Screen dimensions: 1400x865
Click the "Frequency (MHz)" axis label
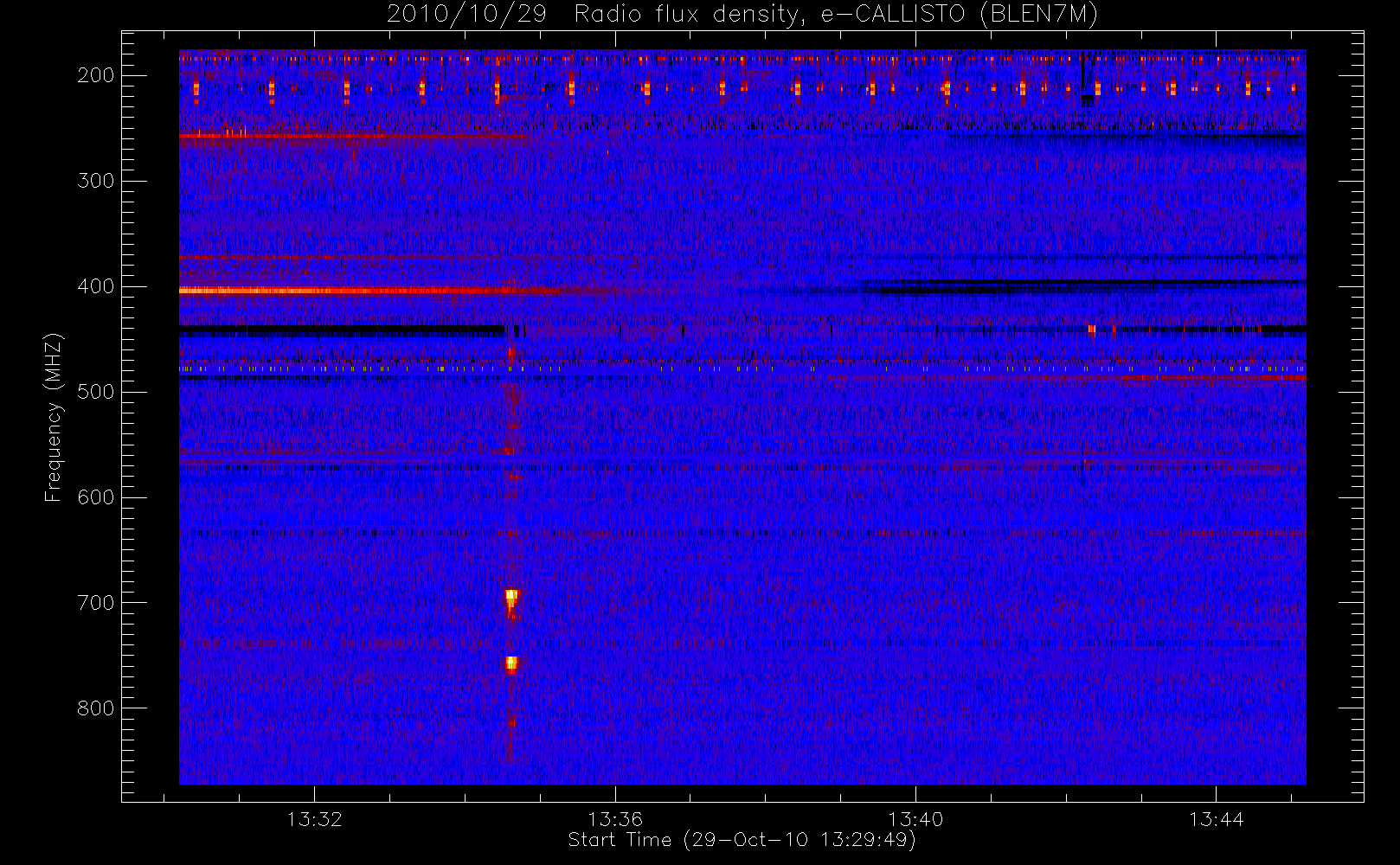[54, 417]
